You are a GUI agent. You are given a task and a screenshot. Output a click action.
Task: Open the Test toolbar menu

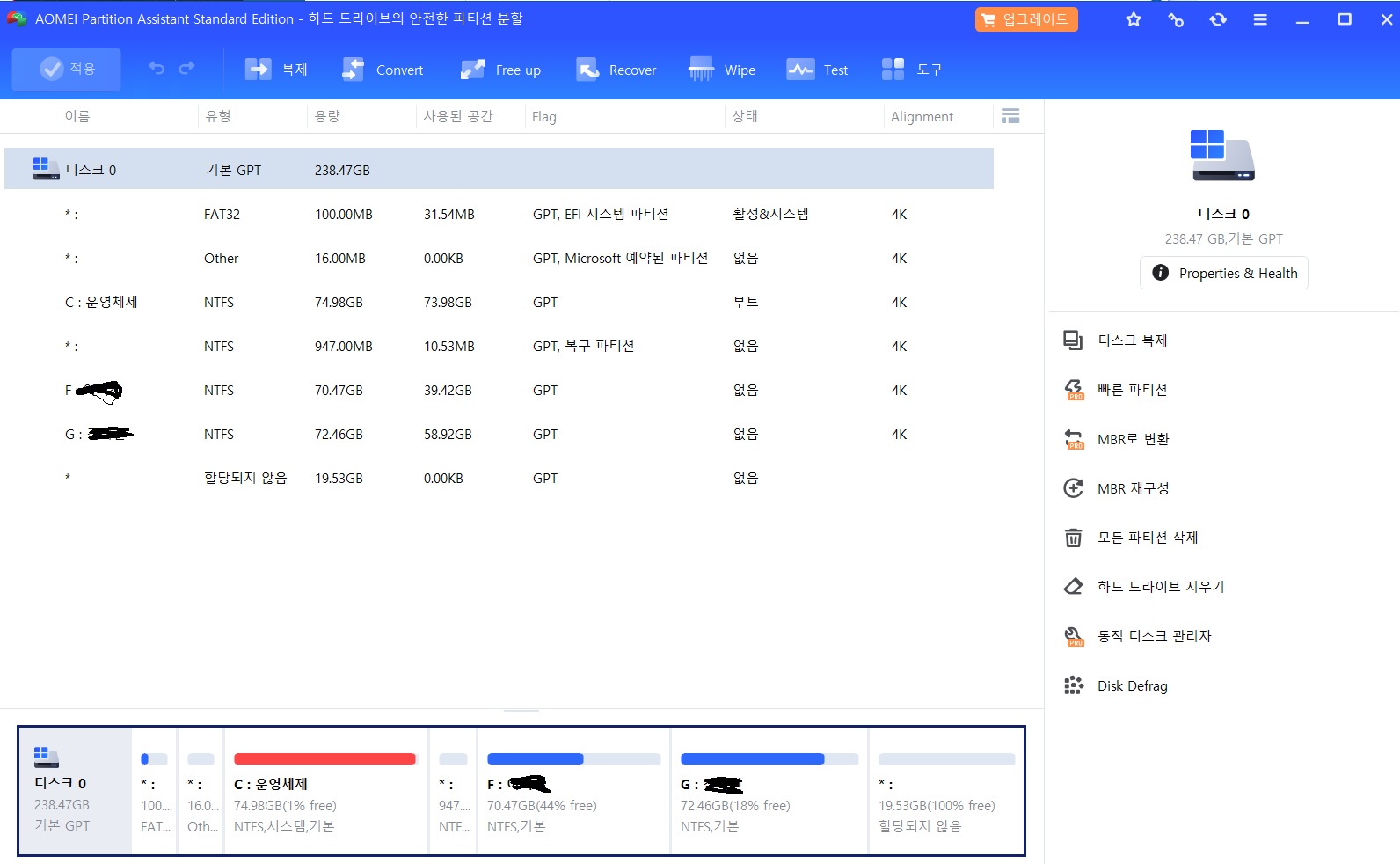[817, 70]
